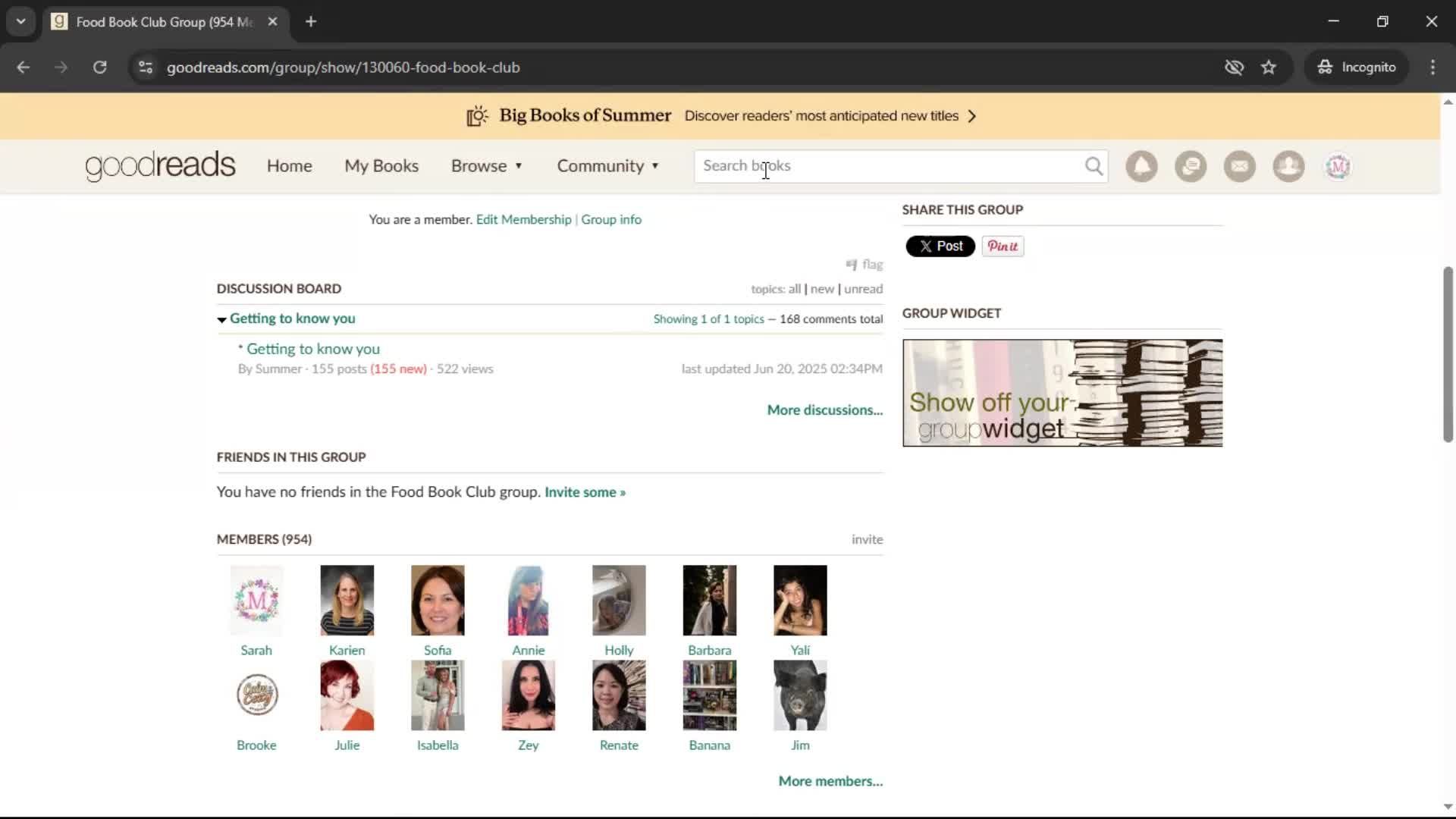Click the Incognito indicator button

point(1357,67)
